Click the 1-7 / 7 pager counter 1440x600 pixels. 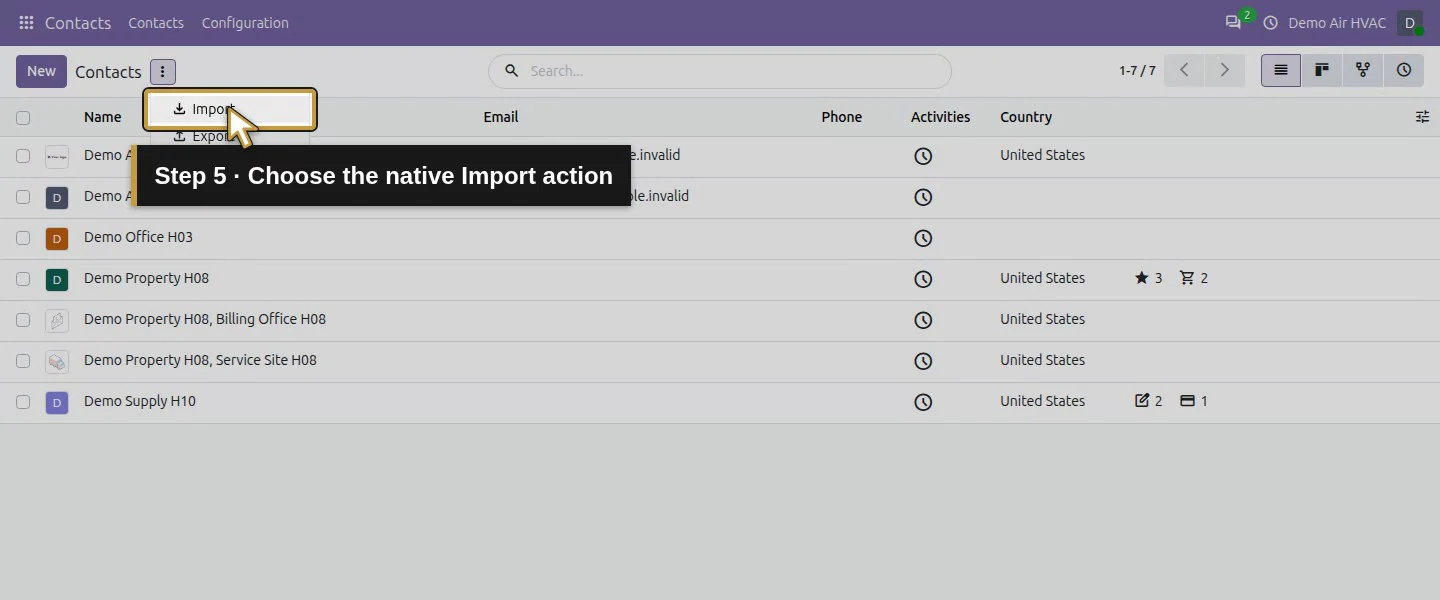1137,71
